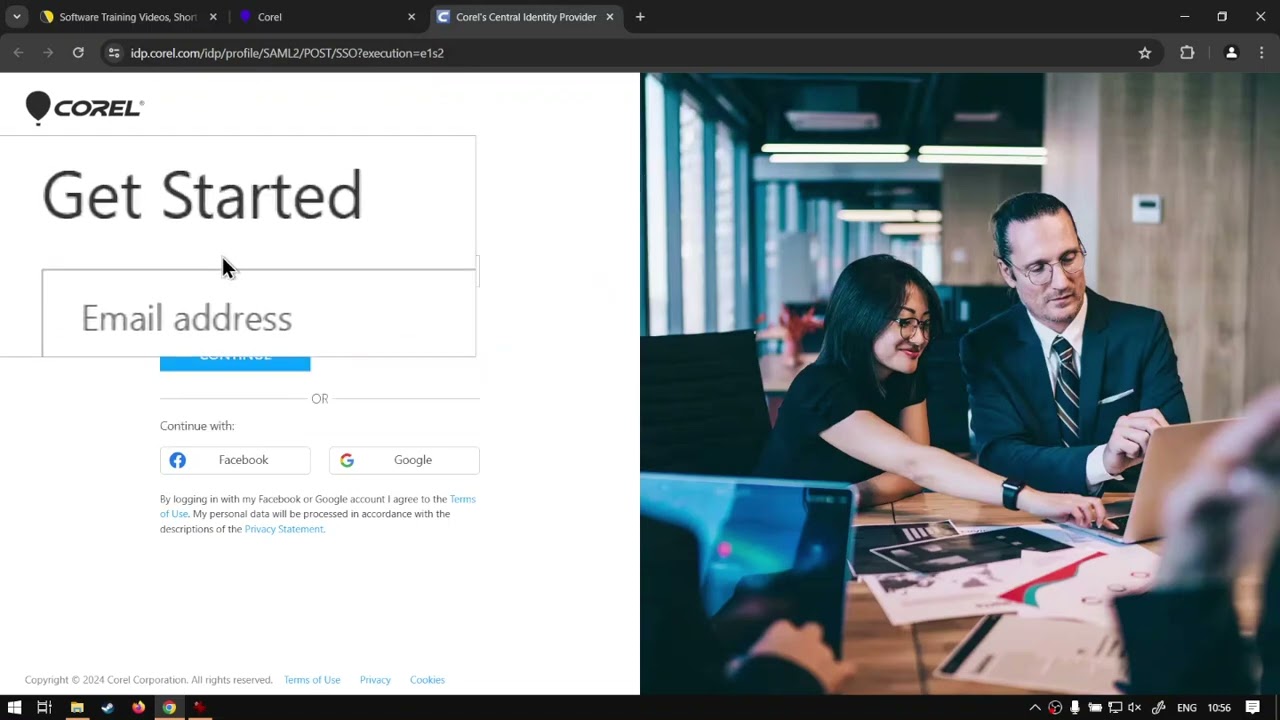
Task: Go back to previous page
Action: [18, 53]
